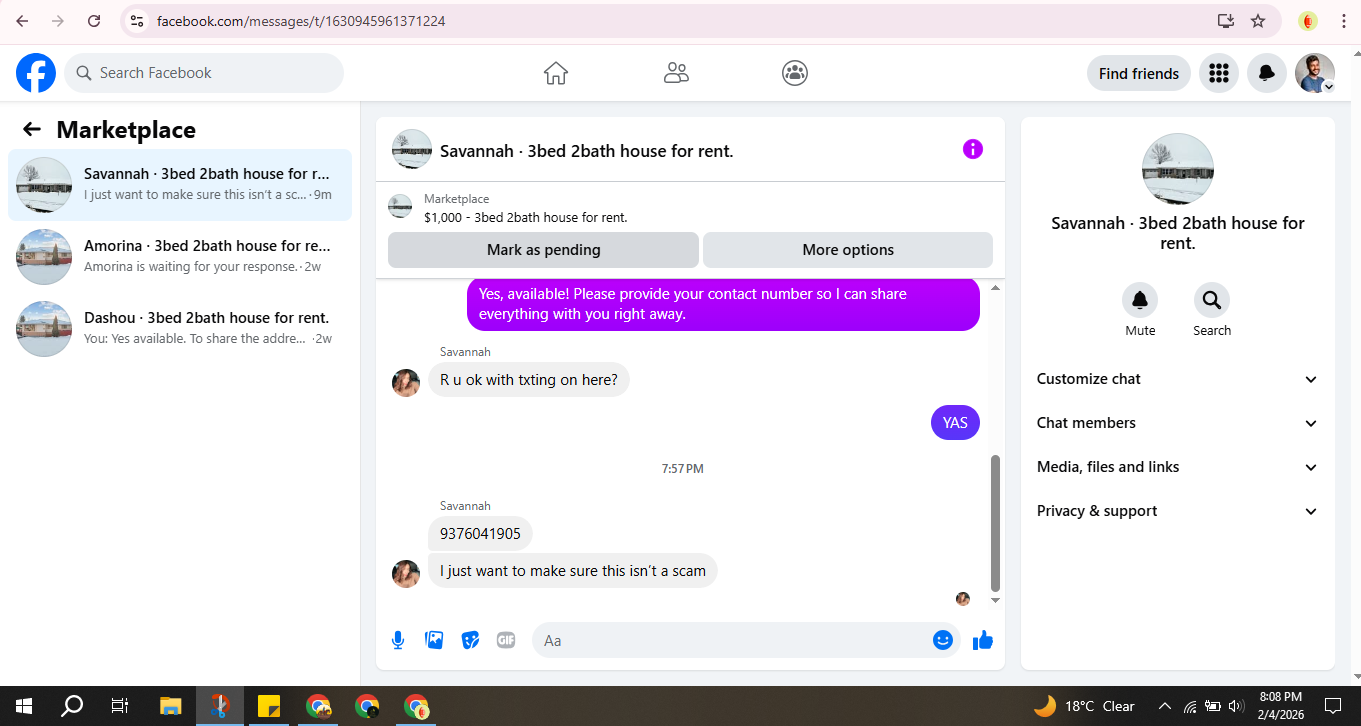The height and width of the screenshot is (726, 1361).
Task: Open the Dashou conversation
Action: coord(180,329)
